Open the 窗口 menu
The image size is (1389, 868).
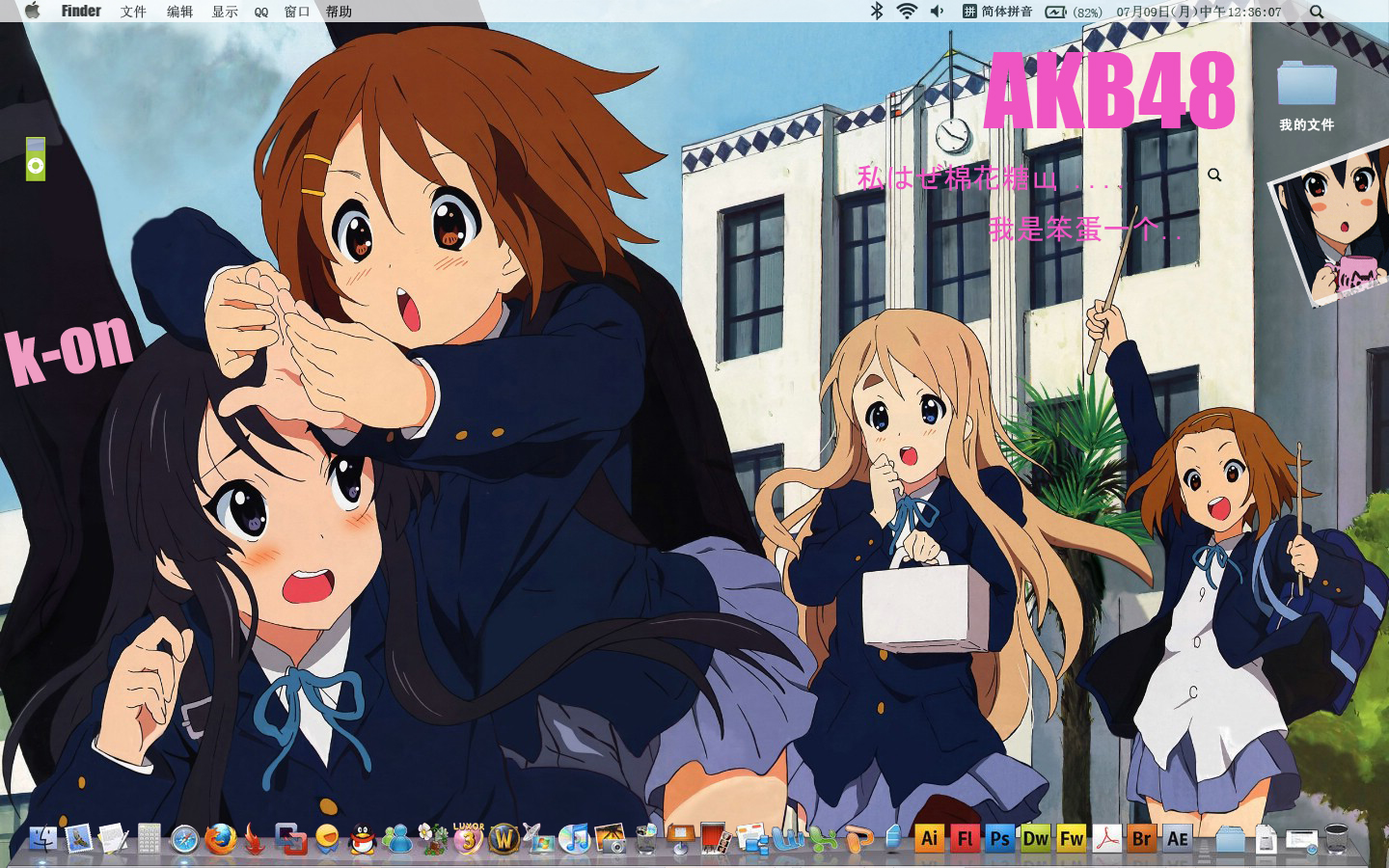tap(297, 12)
